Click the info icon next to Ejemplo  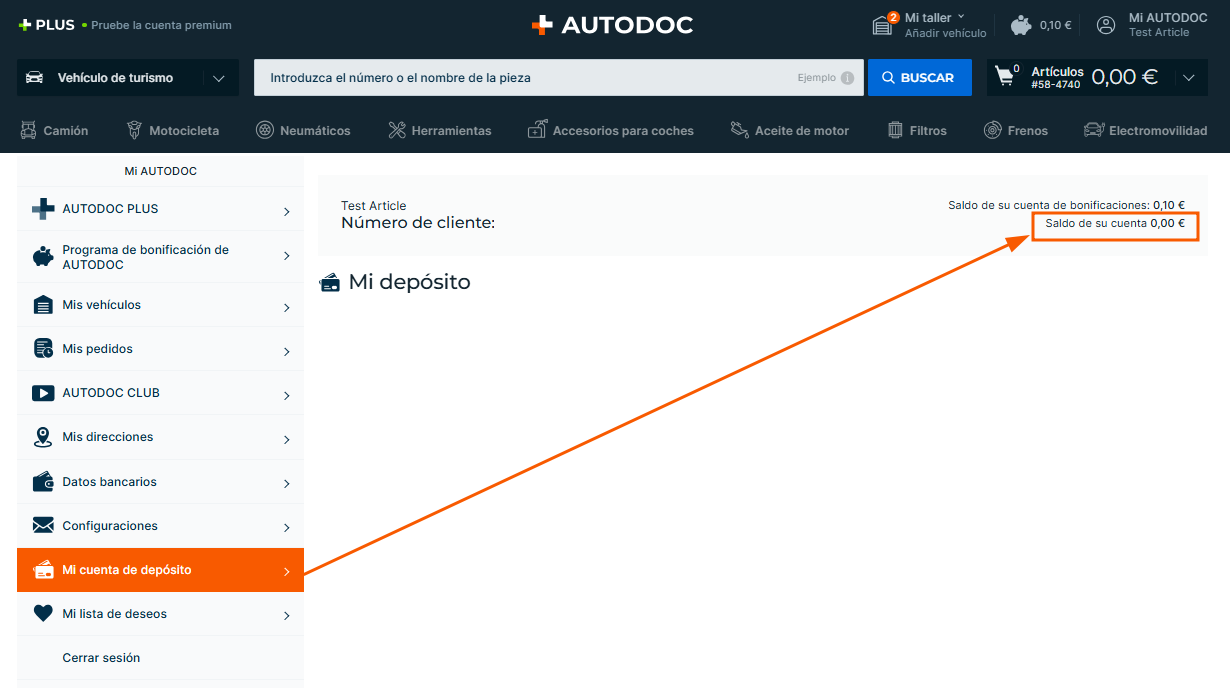coord(847,78)
